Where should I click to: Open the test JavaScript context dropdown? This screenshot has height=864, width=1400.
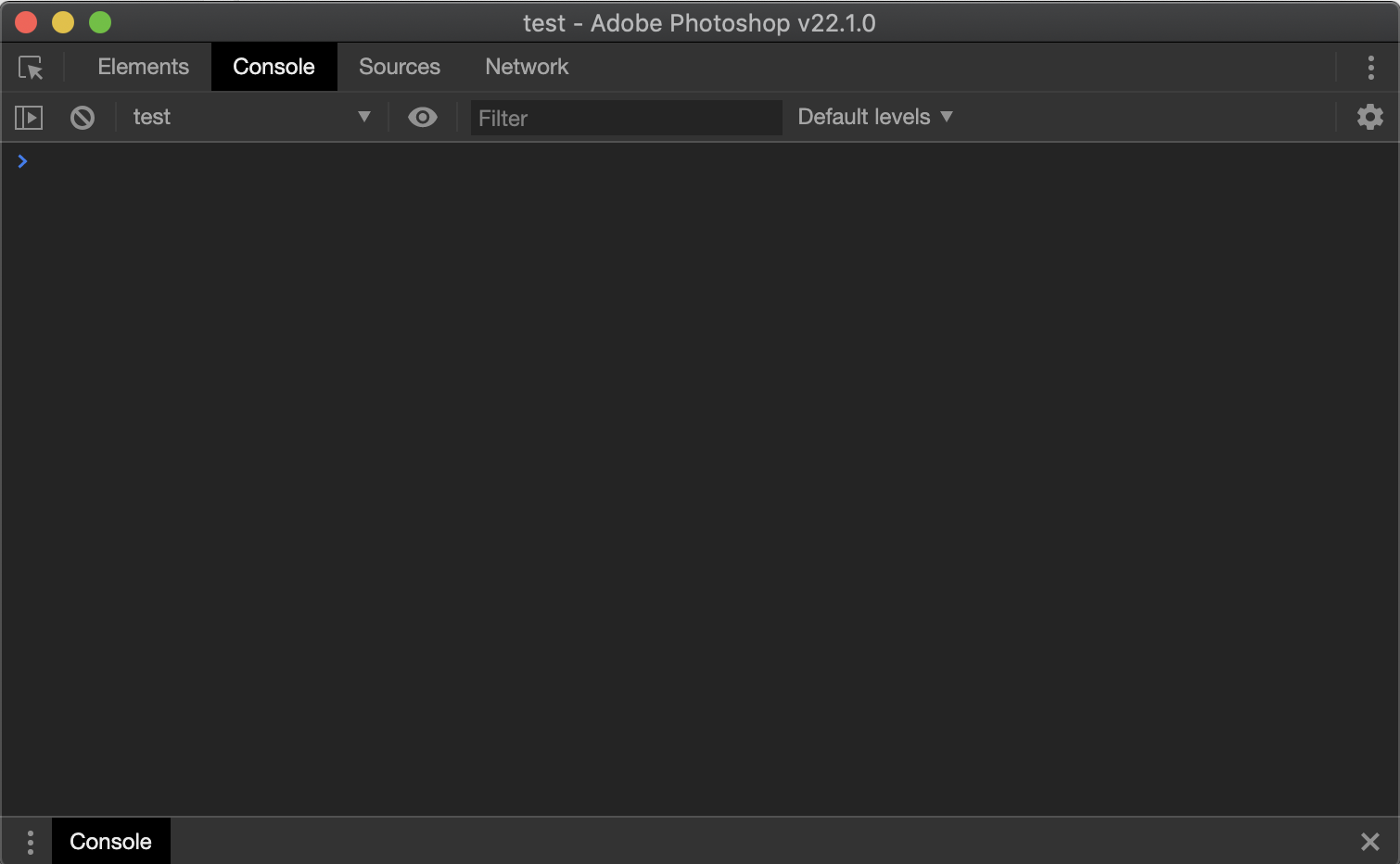tap(250, 117)
